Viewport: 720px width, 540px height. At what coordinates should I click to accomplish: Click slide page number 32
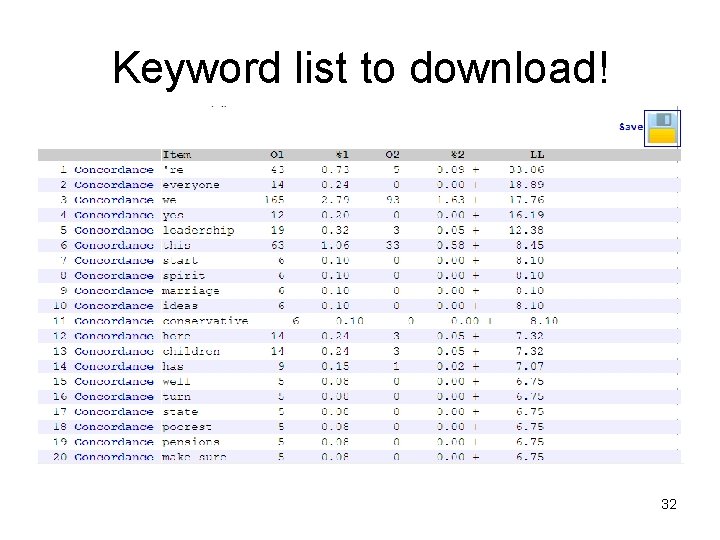pos(669,504)
